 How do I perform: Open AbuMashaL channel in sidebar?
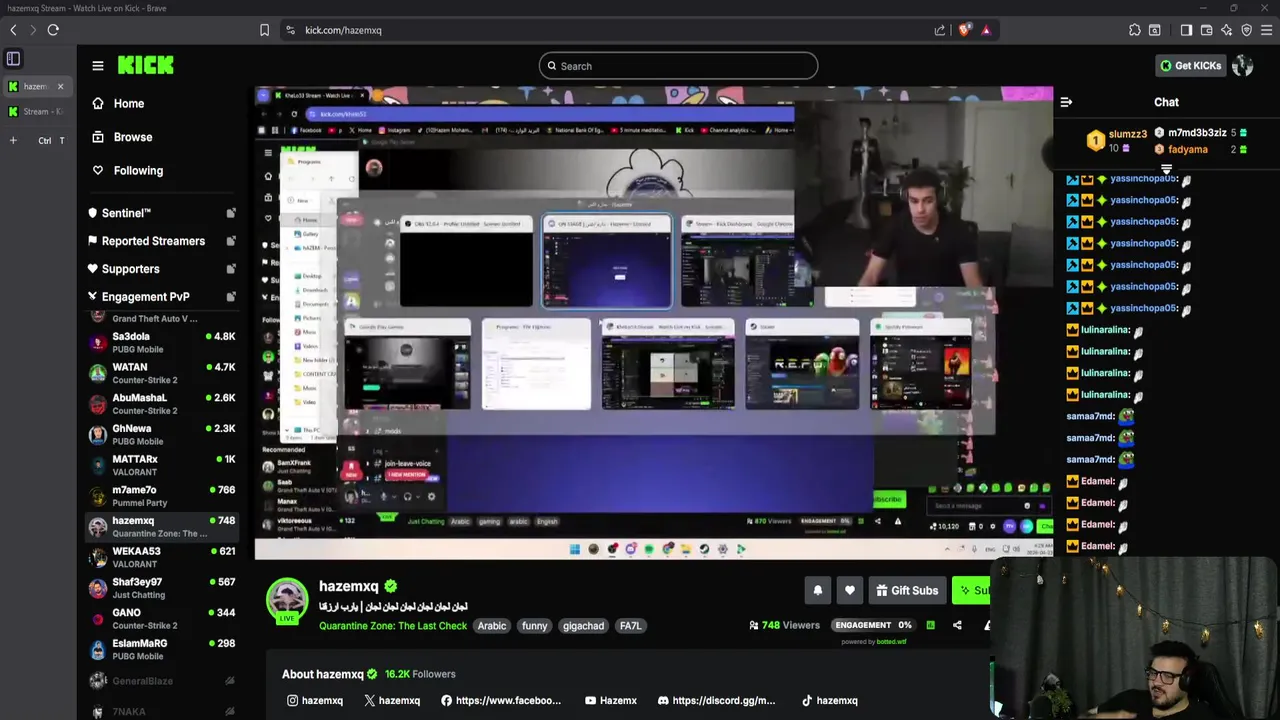(x=162, y=404)
